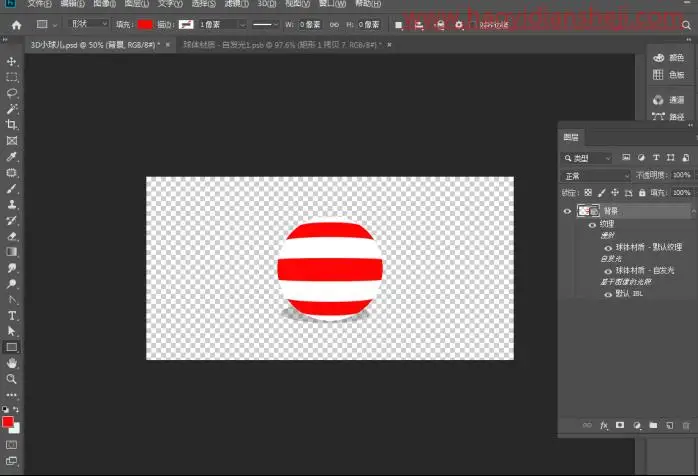Select the Dodge tool
The image size is (698, 476).
(12, 284)
